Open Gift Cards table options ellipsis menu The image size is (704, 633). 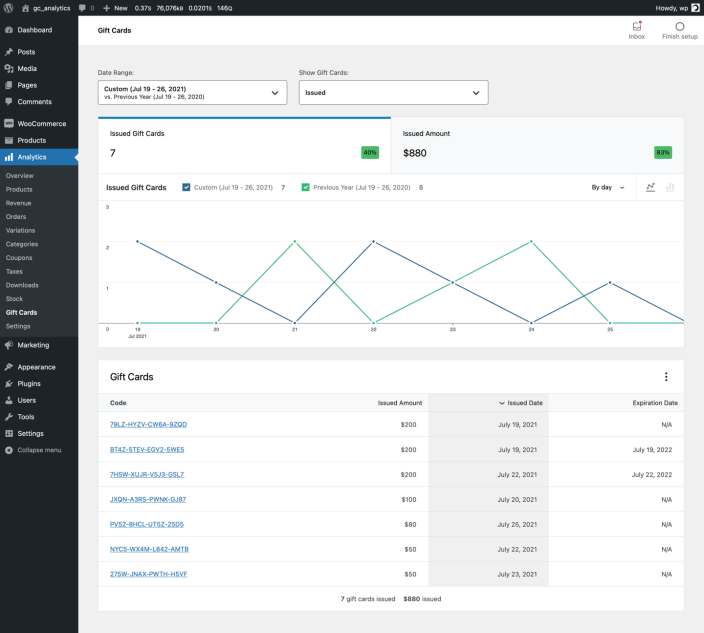(x=666, y=377)
